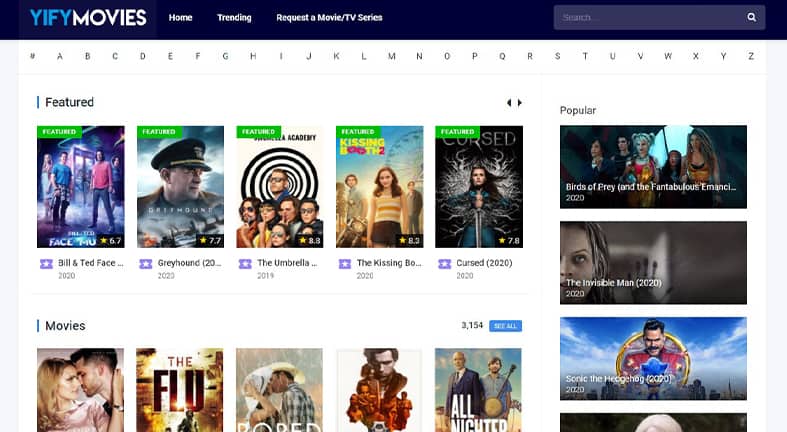The height and width of the screenshot is (432, 787).
Task: Filter titles by letter A
Action: (60, 56)
